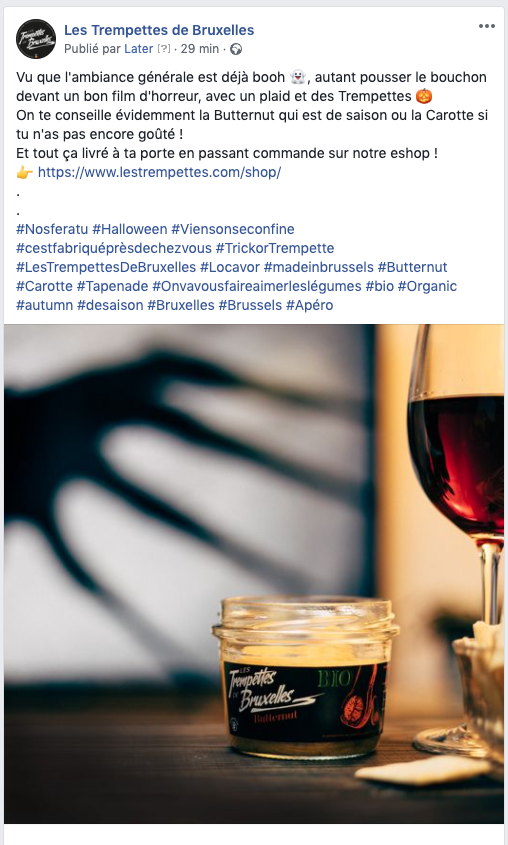Click the #Apéro hashtag

[310, 305]
